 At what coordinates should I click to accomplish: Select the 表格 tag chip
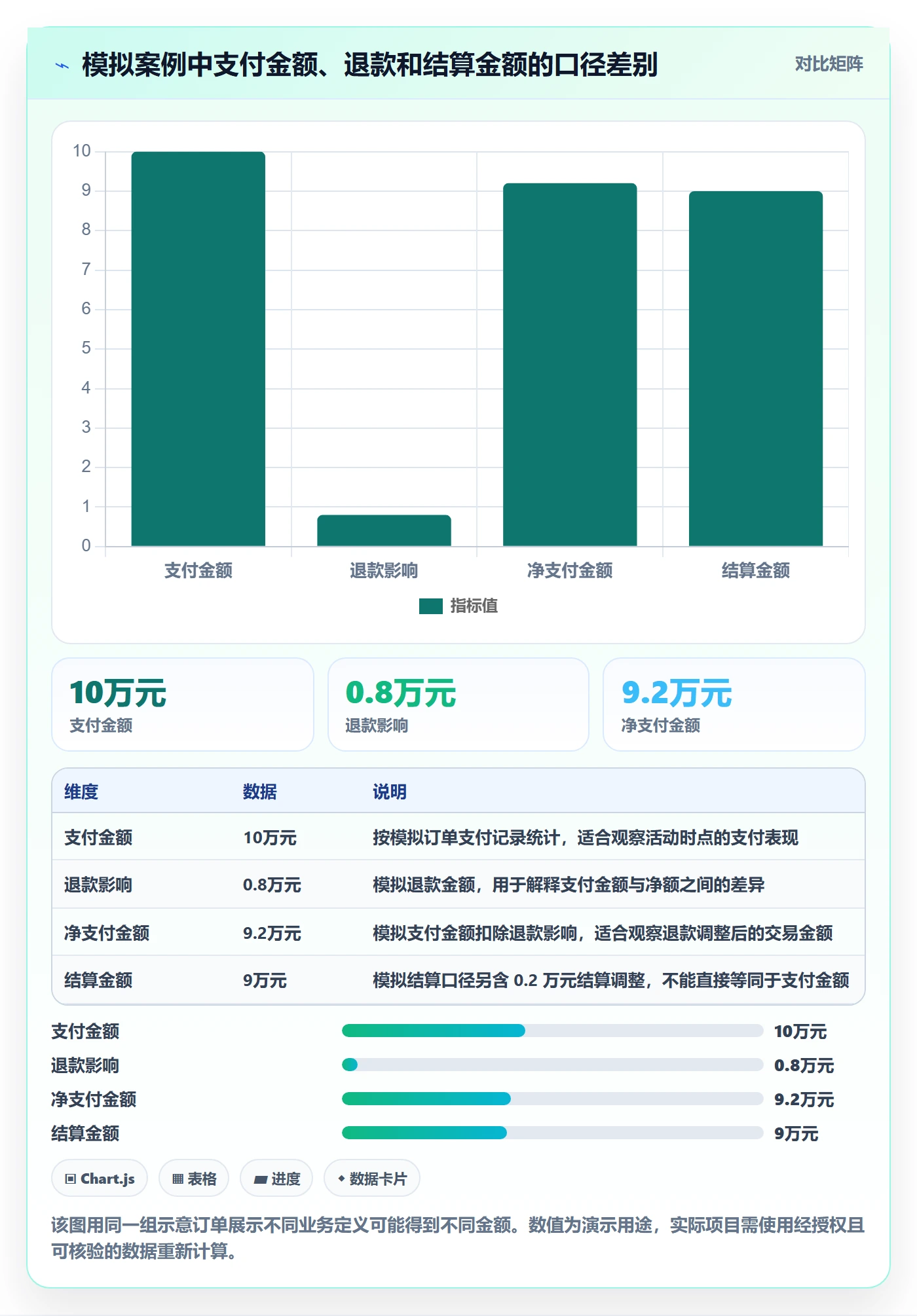[194, 1179]
